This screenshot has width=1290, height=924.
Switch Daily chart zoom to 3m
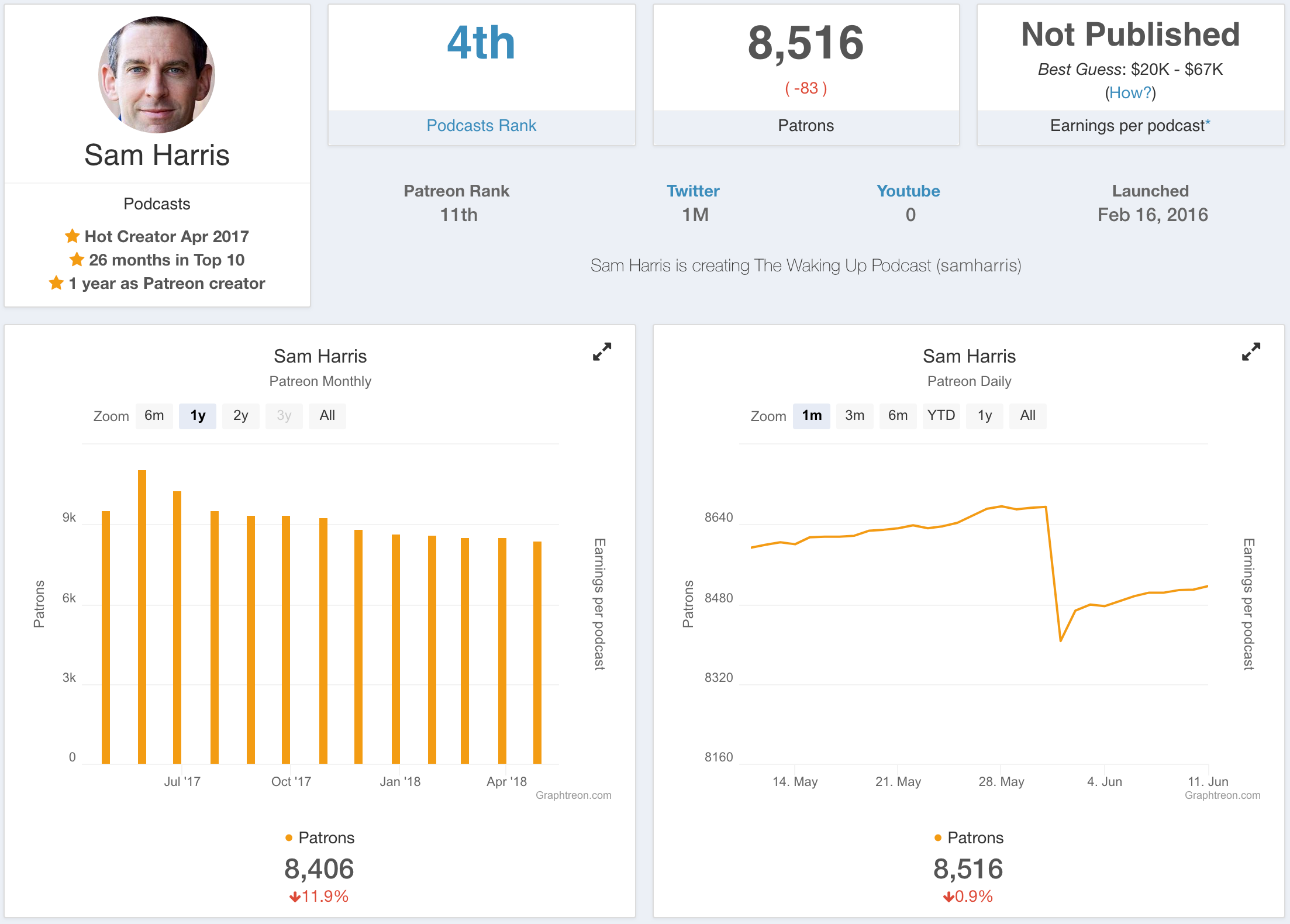tap(854, 416)
